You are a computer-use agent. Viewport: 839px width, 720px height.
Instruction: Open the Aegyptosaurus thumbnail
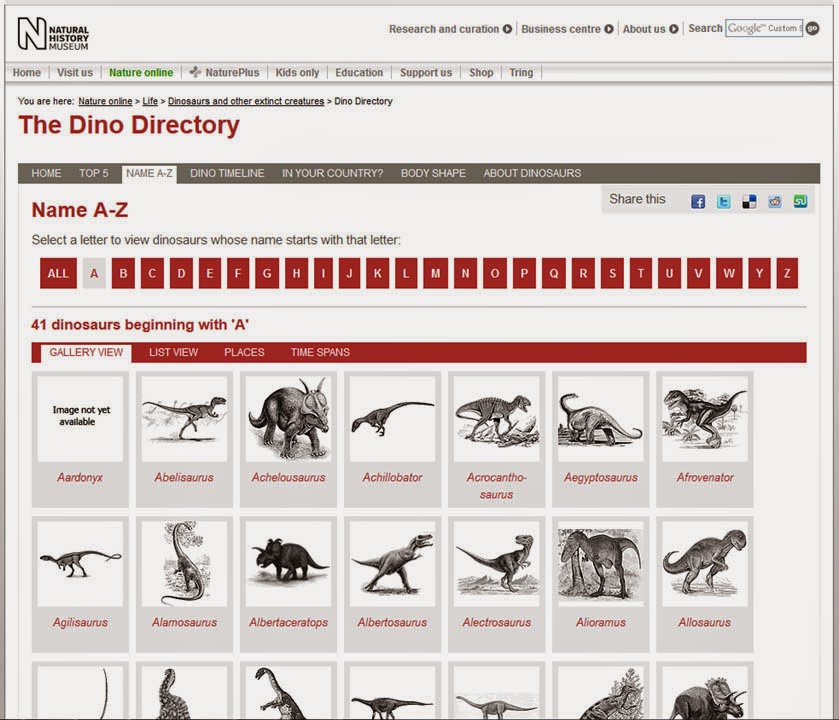point(600,418)
